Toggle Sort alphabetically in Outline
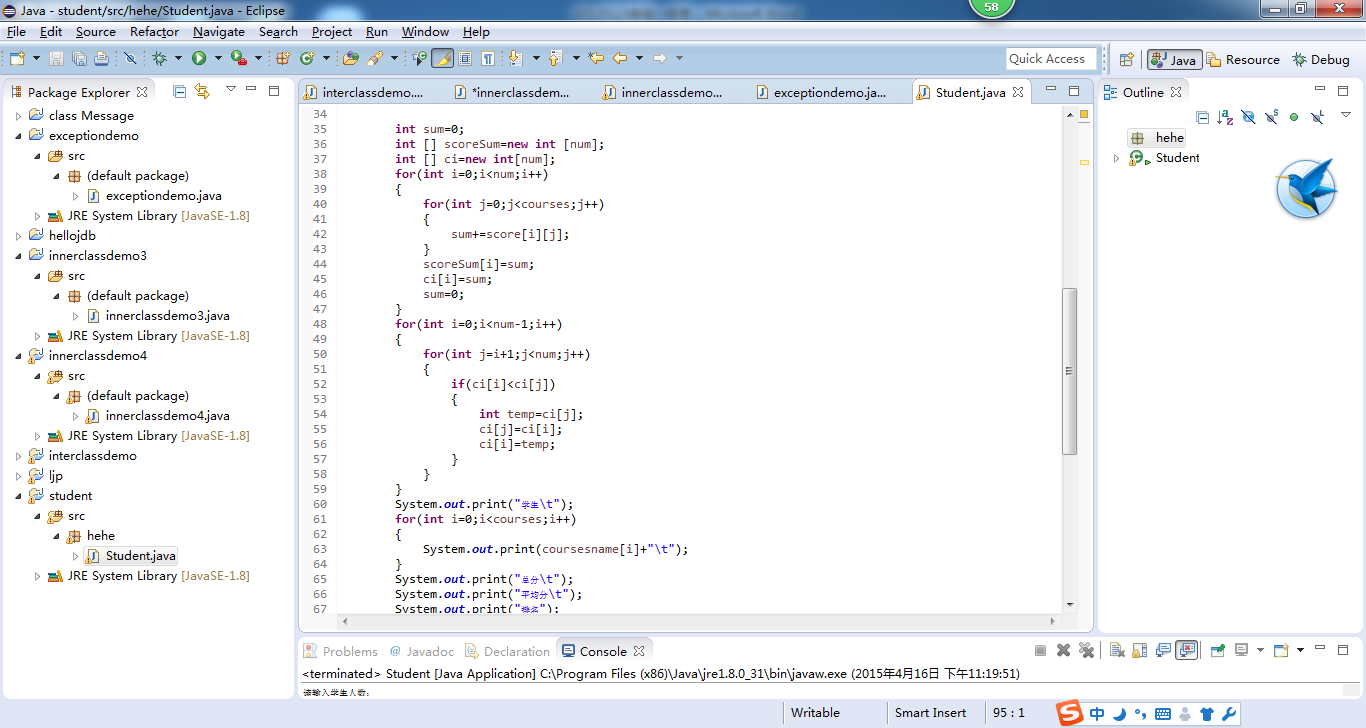Screen dimensions: 1366x728 coord(1225,117)
